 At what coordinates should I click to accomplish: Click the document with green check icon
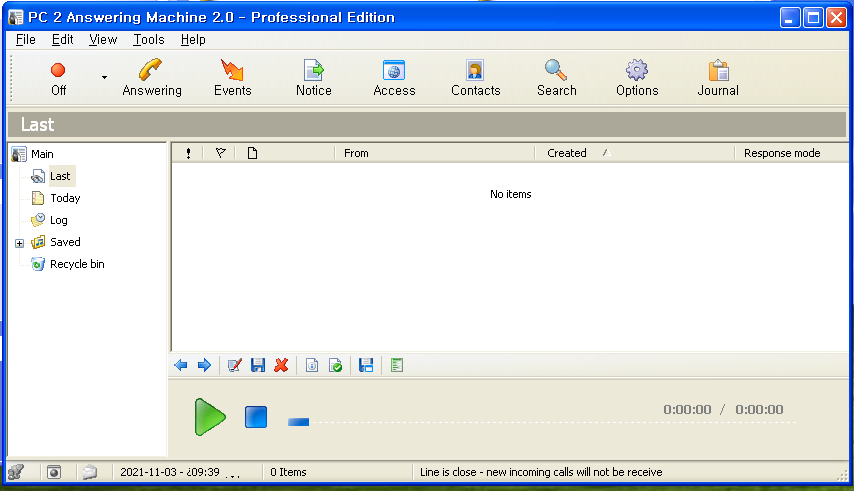click(336, 365)
